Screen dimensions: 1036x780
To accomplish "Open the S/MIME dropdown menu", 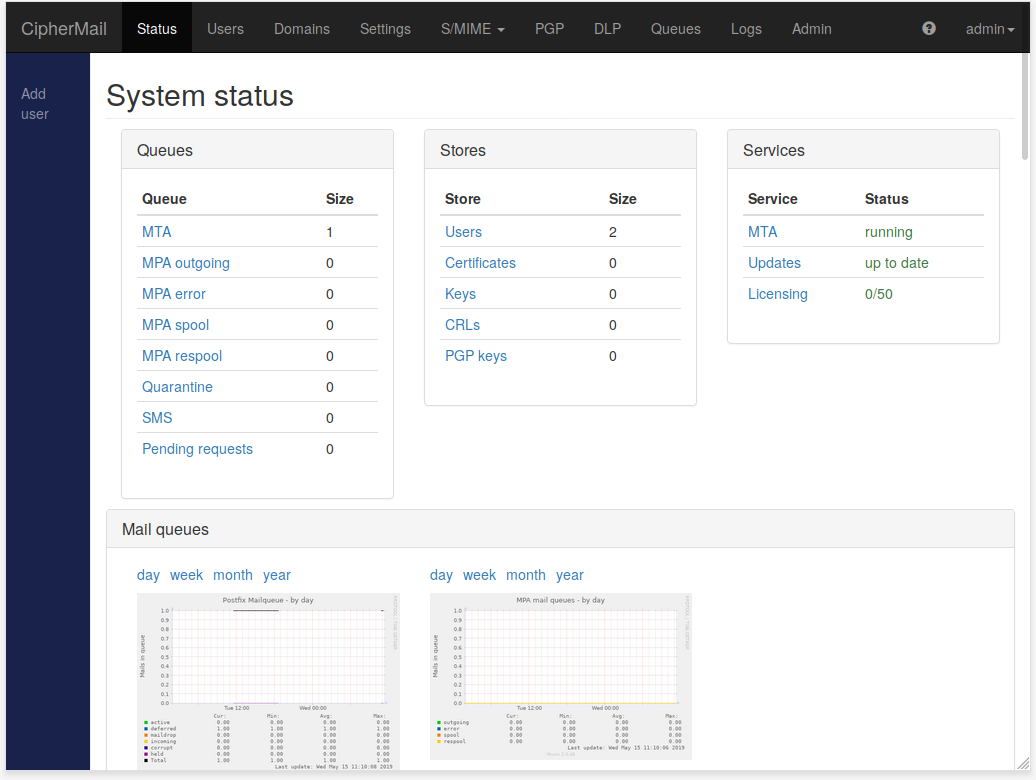I will (x=472, y=29).
